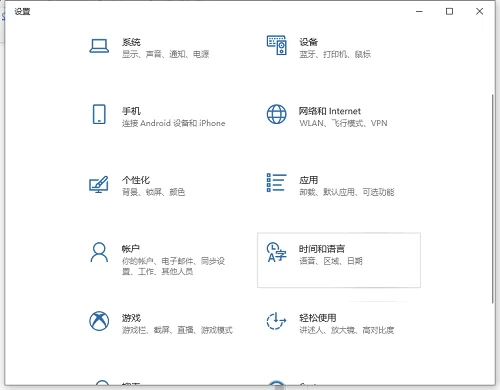This screenshot has height=390, width=500.
Task: Open the 系统 laptop icon
Action: pyautogui.click(x=99, y=46)
